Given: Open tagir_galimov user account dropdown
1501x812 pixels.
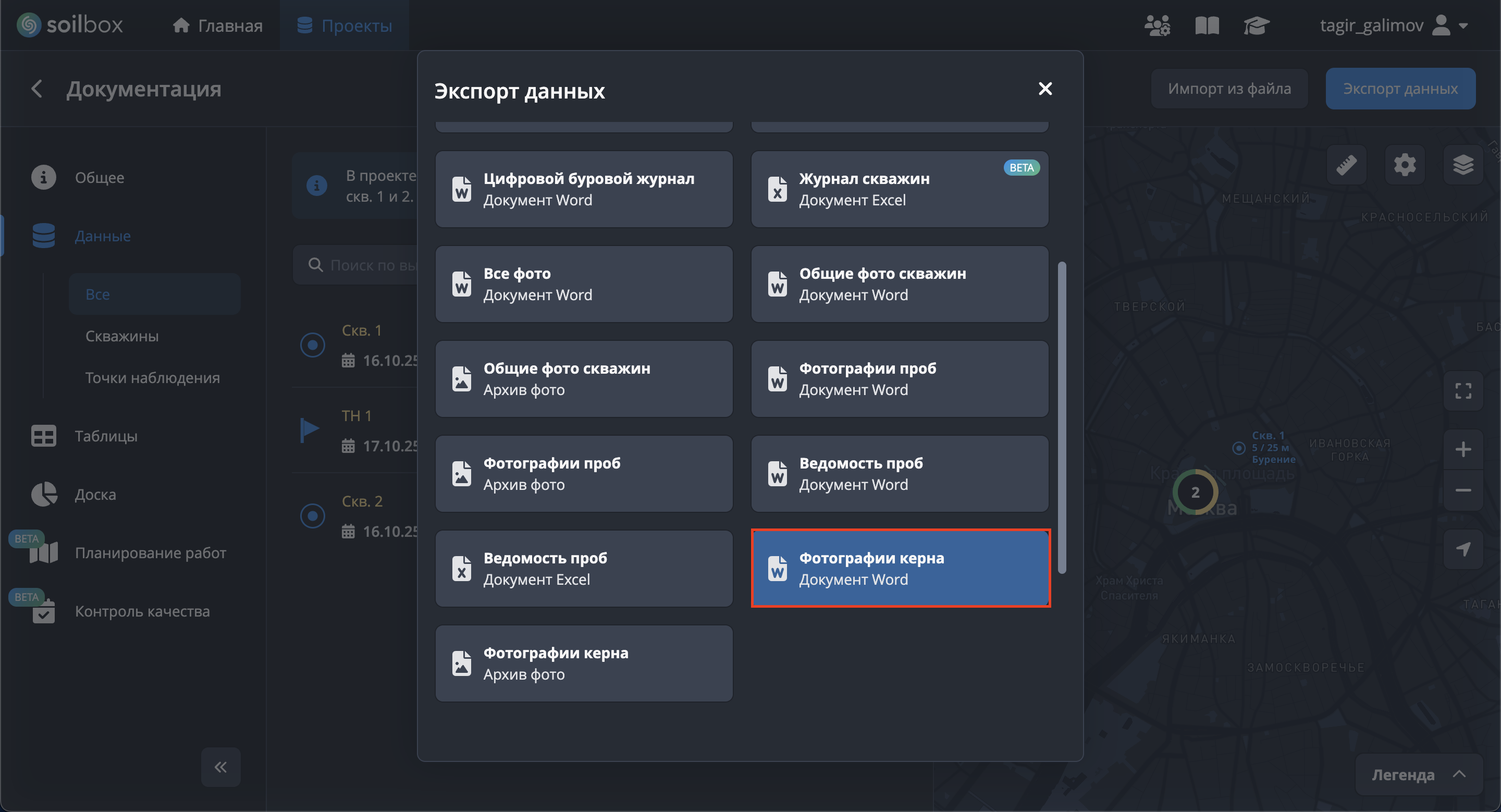Looking at the screenshot, I should 1393,26.
